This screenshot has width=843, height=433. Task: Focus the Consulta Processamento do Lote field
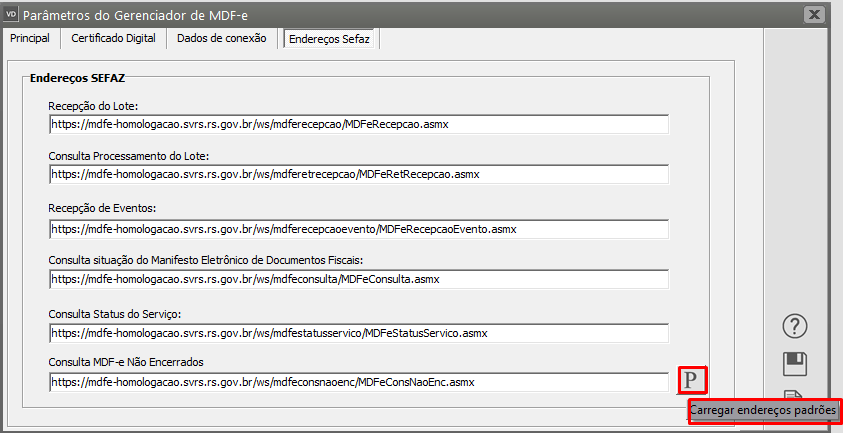[358, 174]
